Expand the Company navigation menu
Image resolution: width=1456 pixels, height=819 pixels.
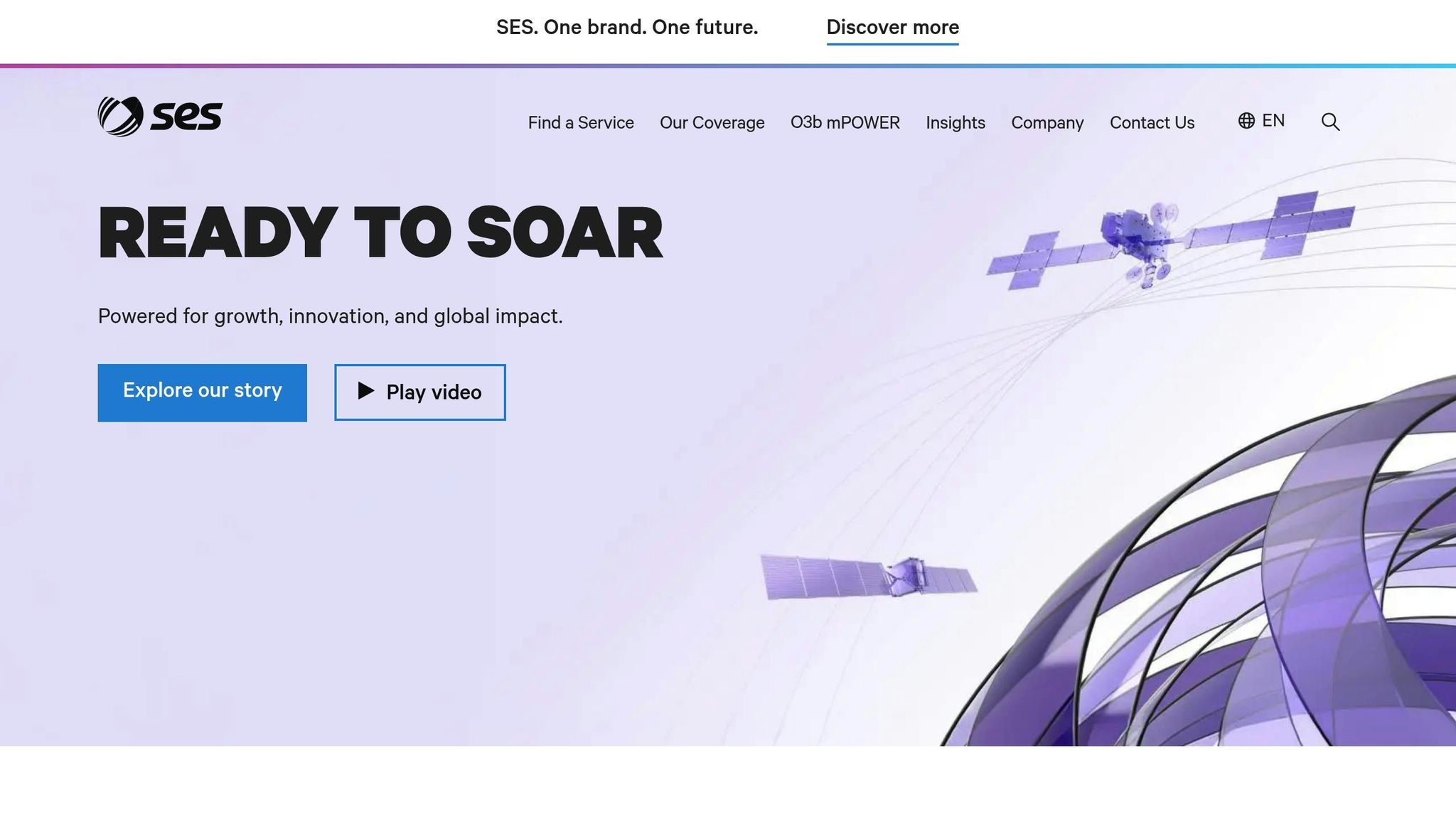coord(1047,122)
